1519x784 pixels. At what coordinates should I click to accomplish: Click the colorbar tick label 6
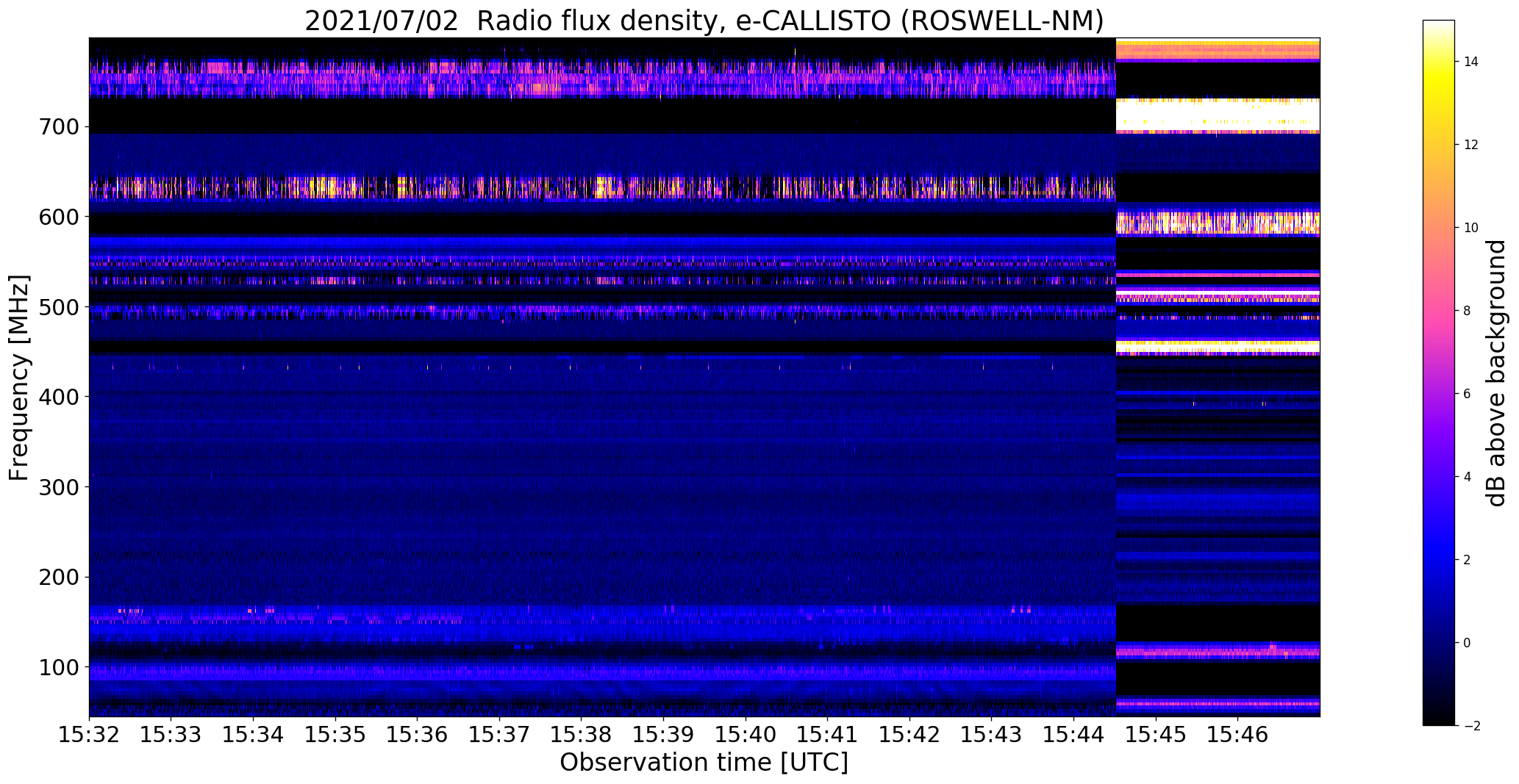[x=1468, y=394]
